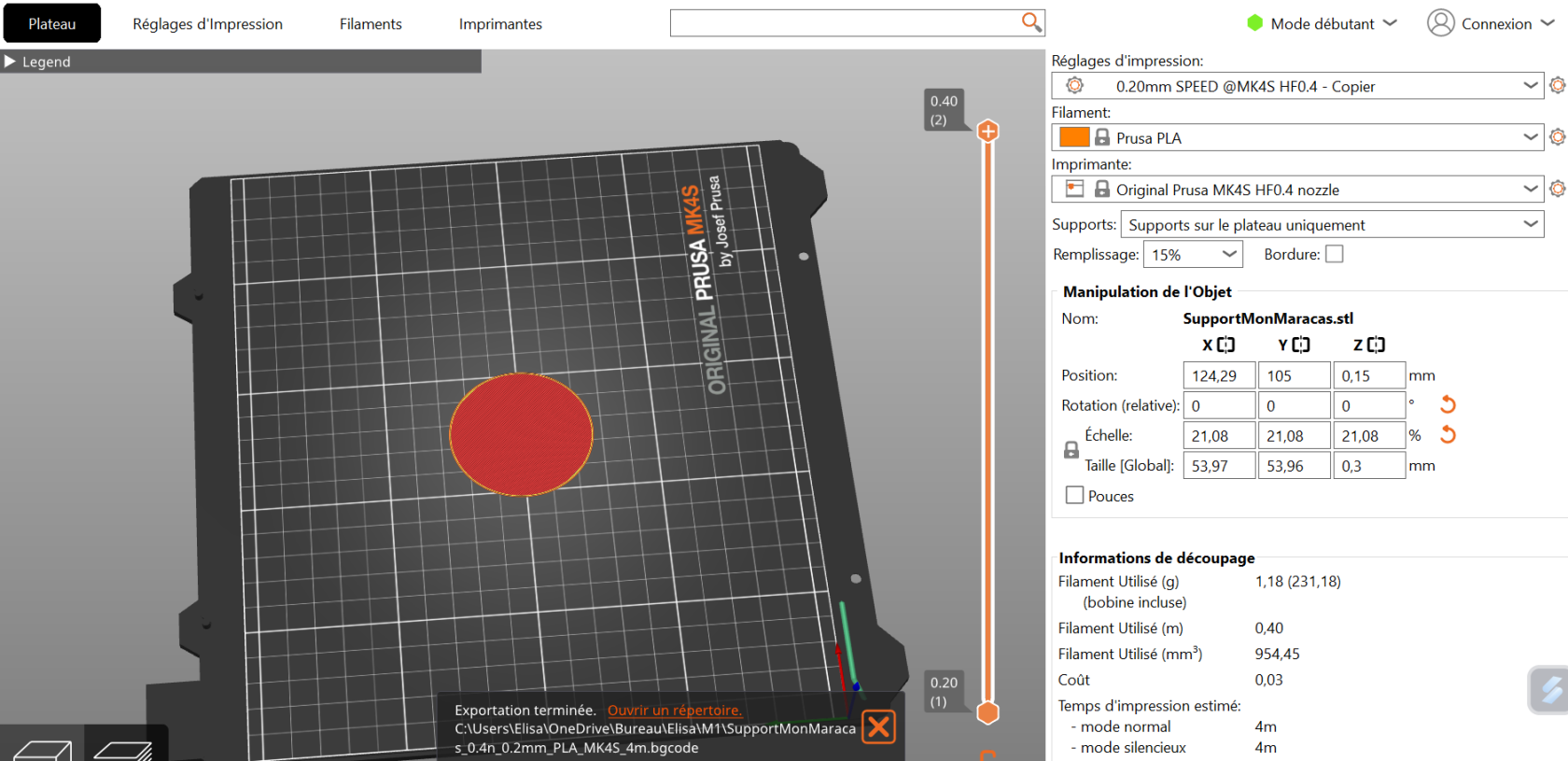Click the Taille X field 53,97
This screenshot has width=1568, height=761.
[x=1219, y=465]
